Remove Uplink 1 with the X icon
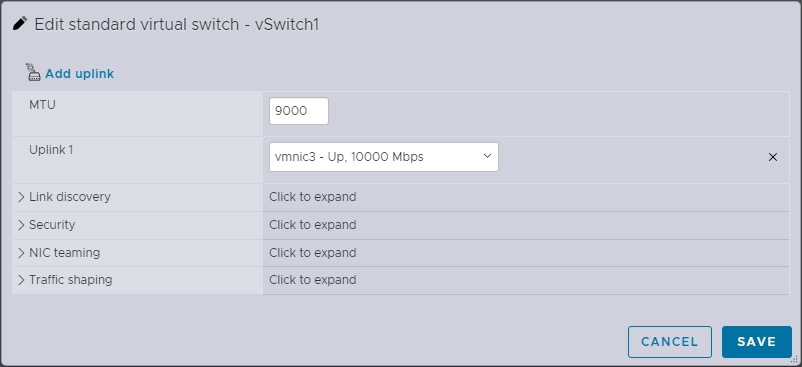The image size is (802, 367). [773, 157]
